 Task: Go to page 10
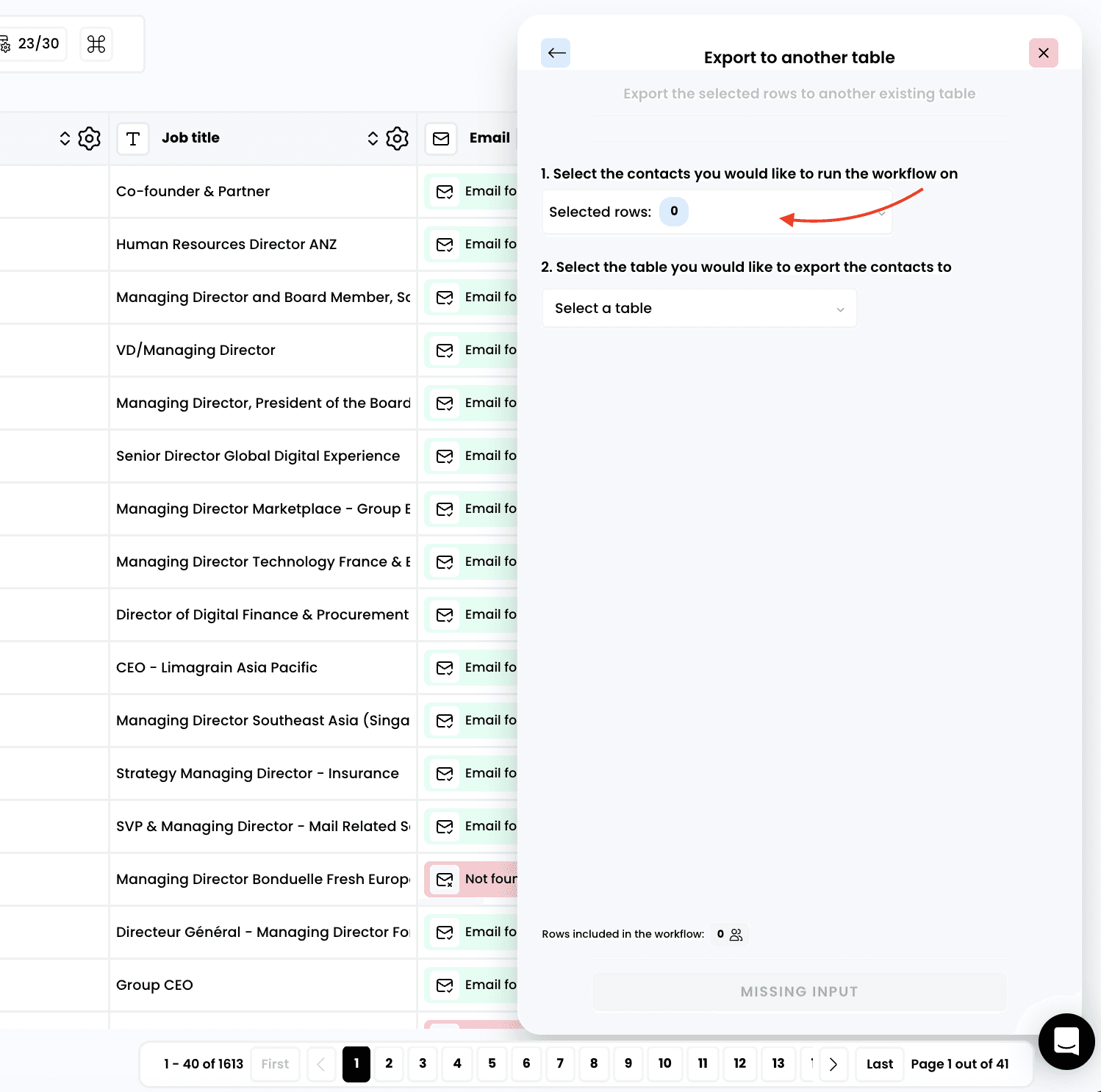coord(664,1064)
